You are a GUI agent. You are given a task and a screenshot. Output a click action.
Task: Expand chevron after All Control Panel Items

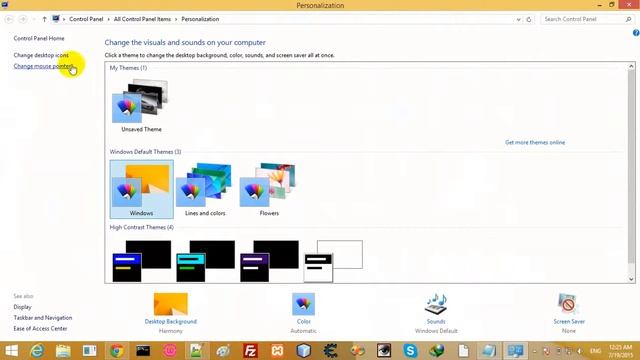(176, 19)
